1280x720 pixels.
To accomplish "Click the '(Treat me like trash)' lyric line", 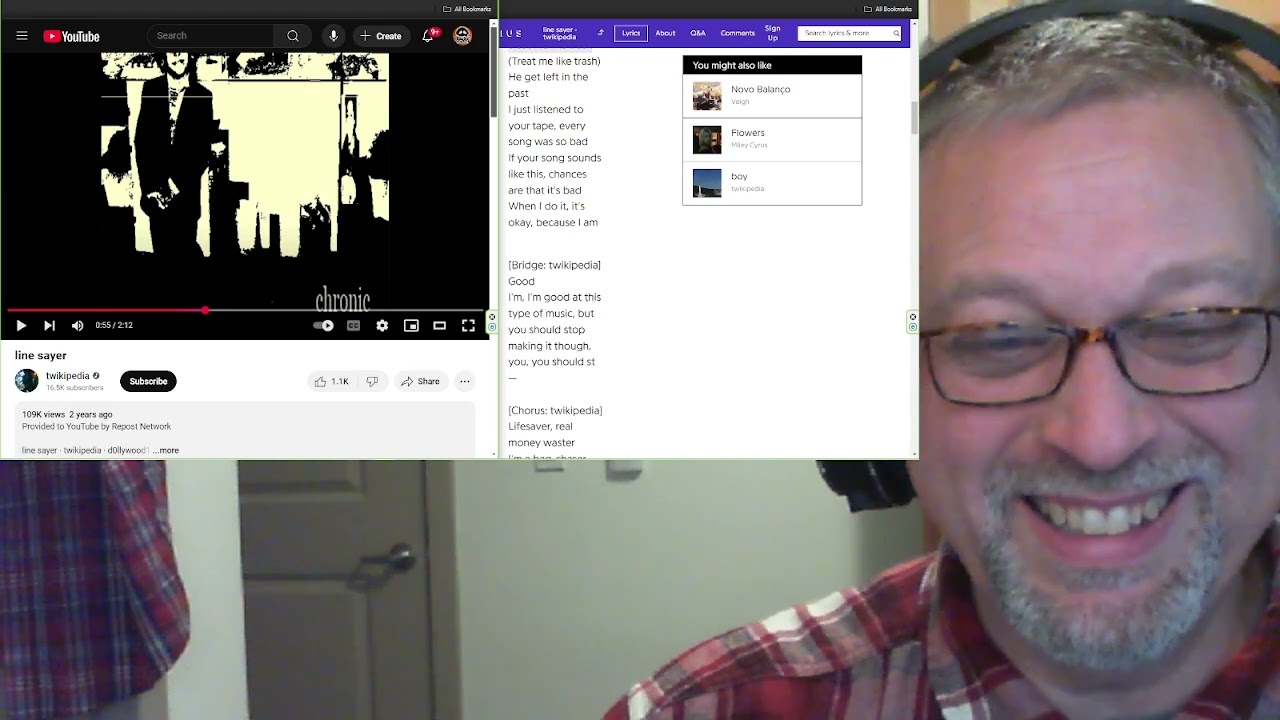I will [x=554, y=61].
